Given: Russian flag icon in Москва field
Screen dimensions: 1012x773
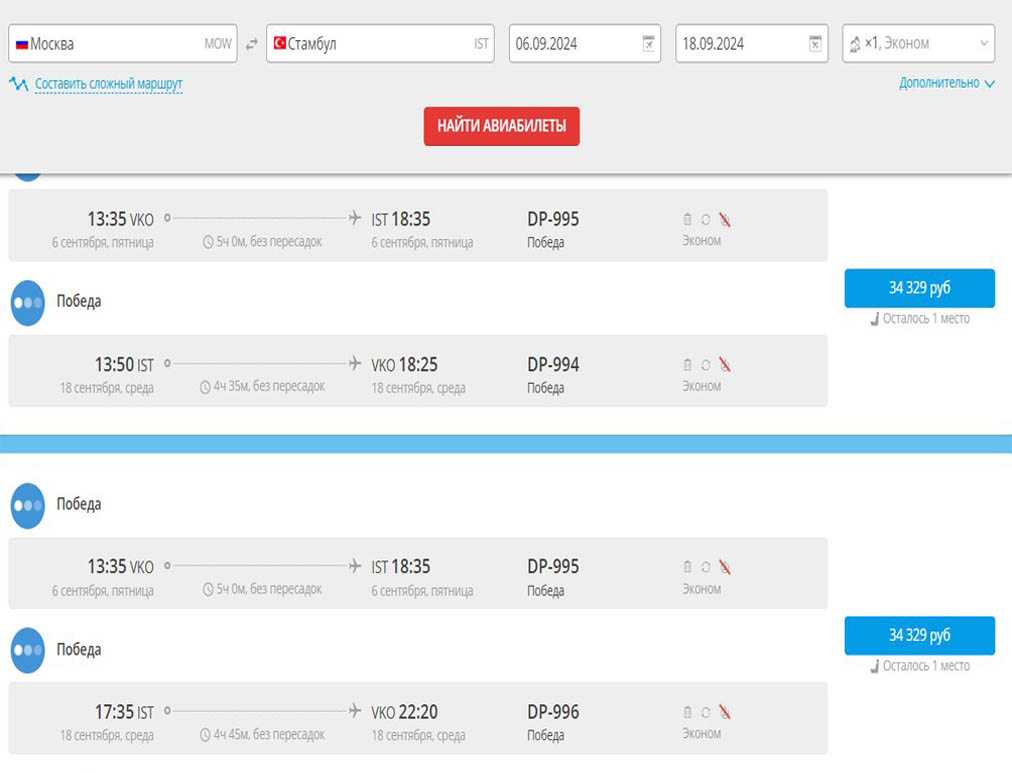Looking at the screenshot, I should click(22, 44).
